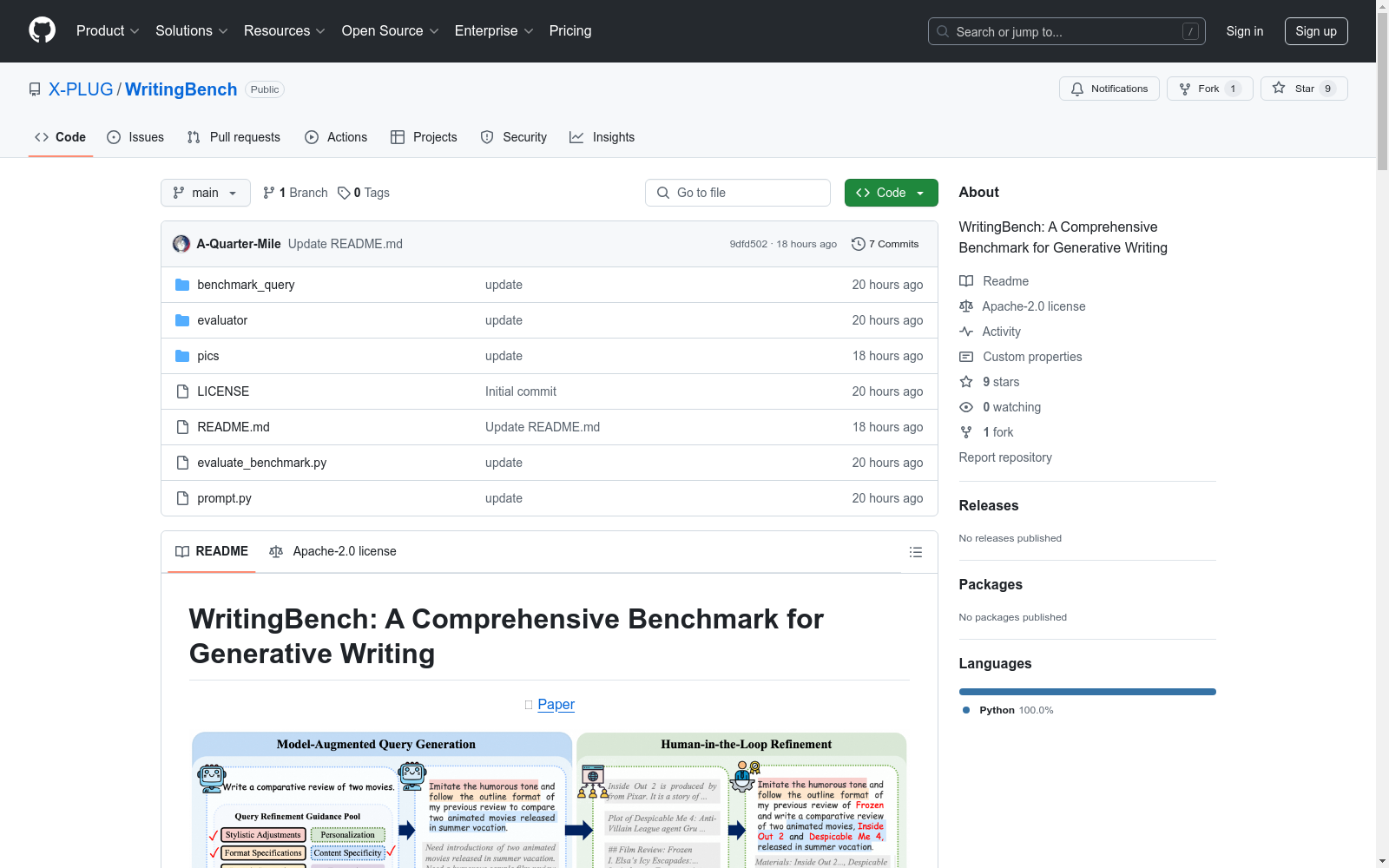Click the fork icon in Fork button
This screenshot has height=868, width=1389.
[1185, 89]
